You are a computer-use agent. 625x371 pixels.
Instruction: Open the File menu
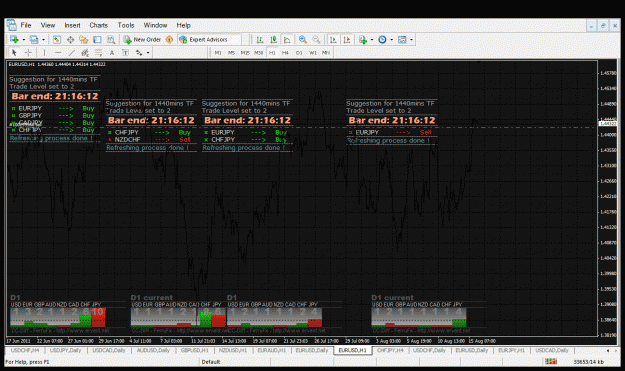(x=26, y=25)
